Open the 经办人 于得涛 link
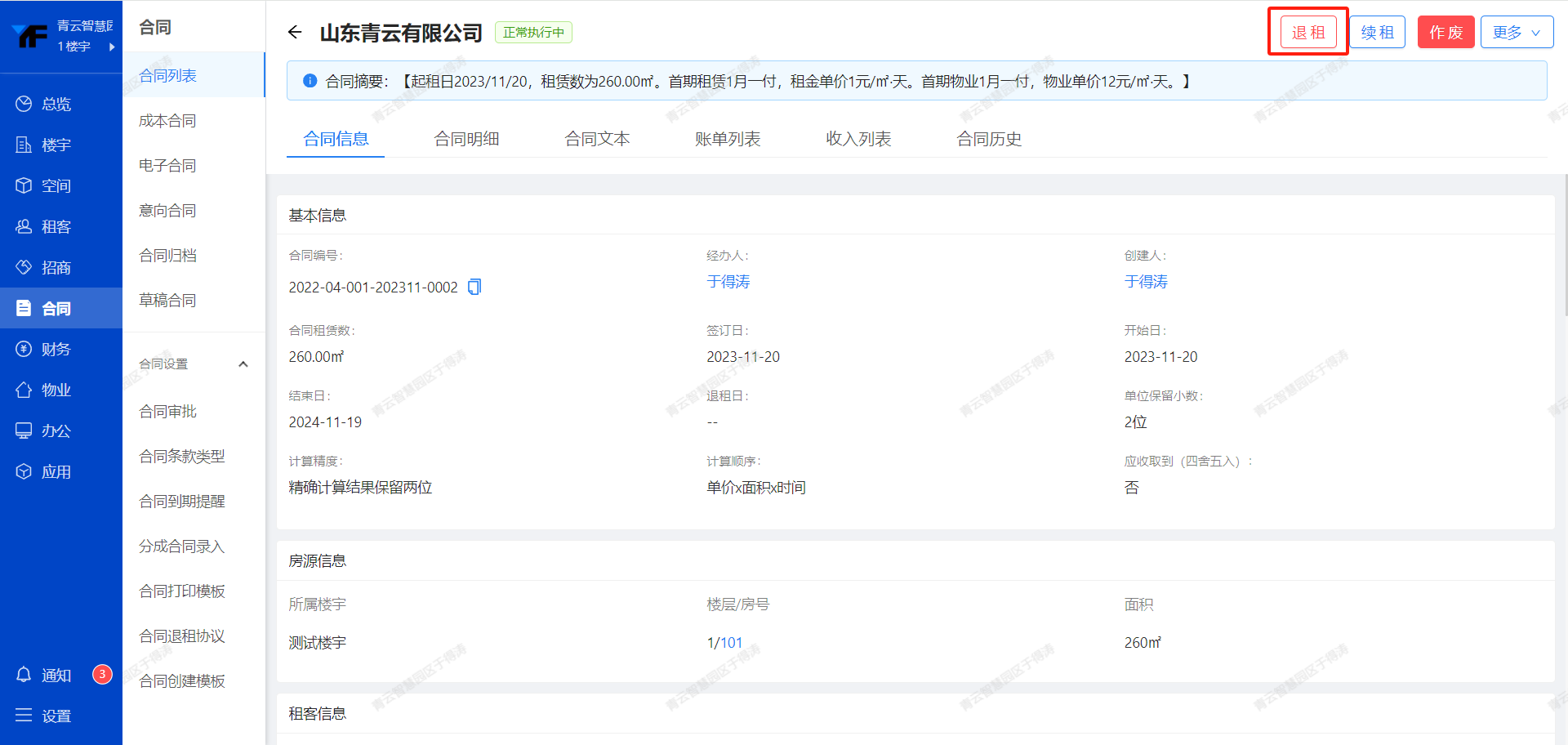 pyautogui.click(x=728, y=282)
